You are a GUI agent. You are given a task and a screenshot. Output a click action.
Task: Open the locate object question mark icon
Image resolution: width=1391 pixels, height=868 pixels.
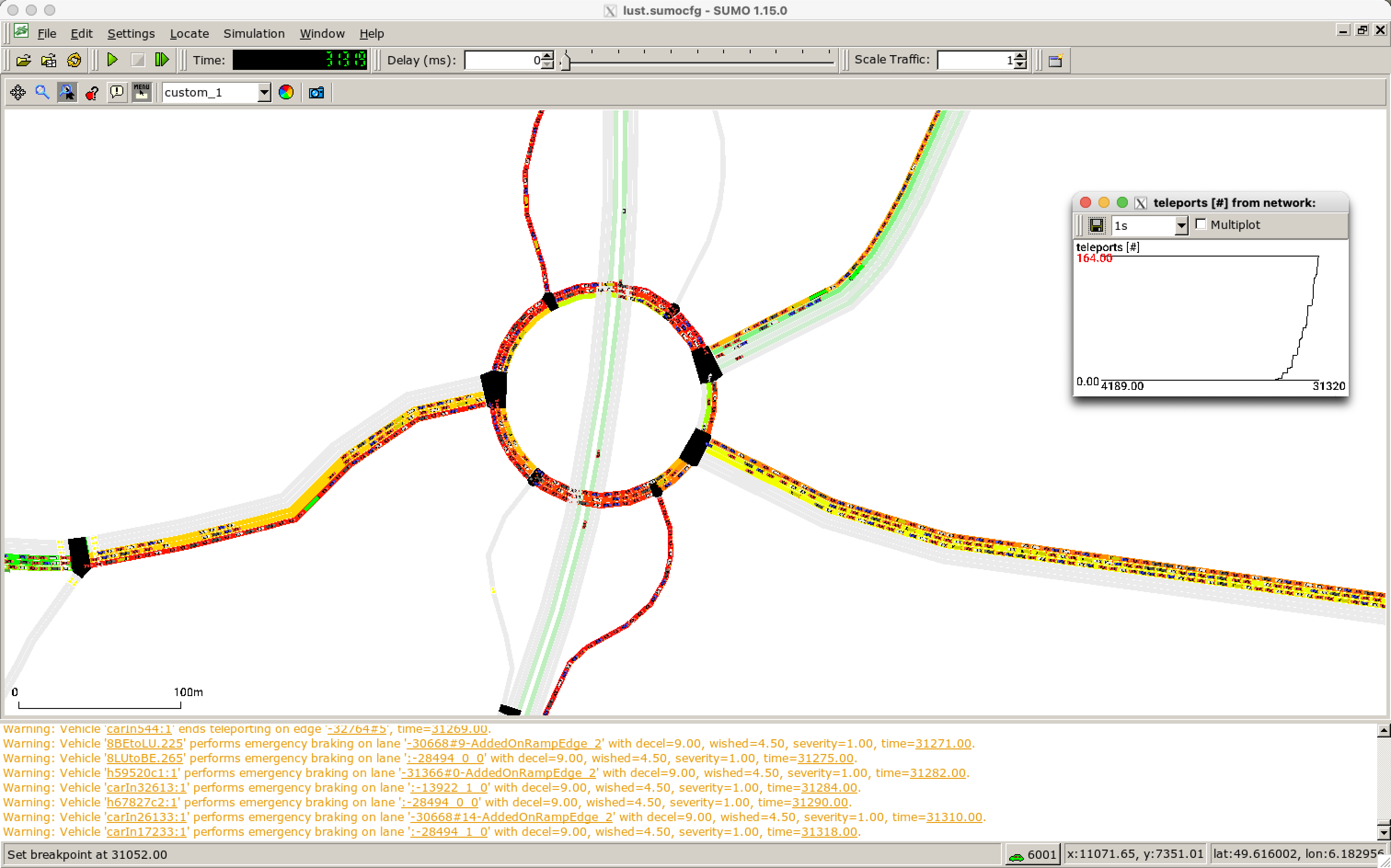point(92,92)
